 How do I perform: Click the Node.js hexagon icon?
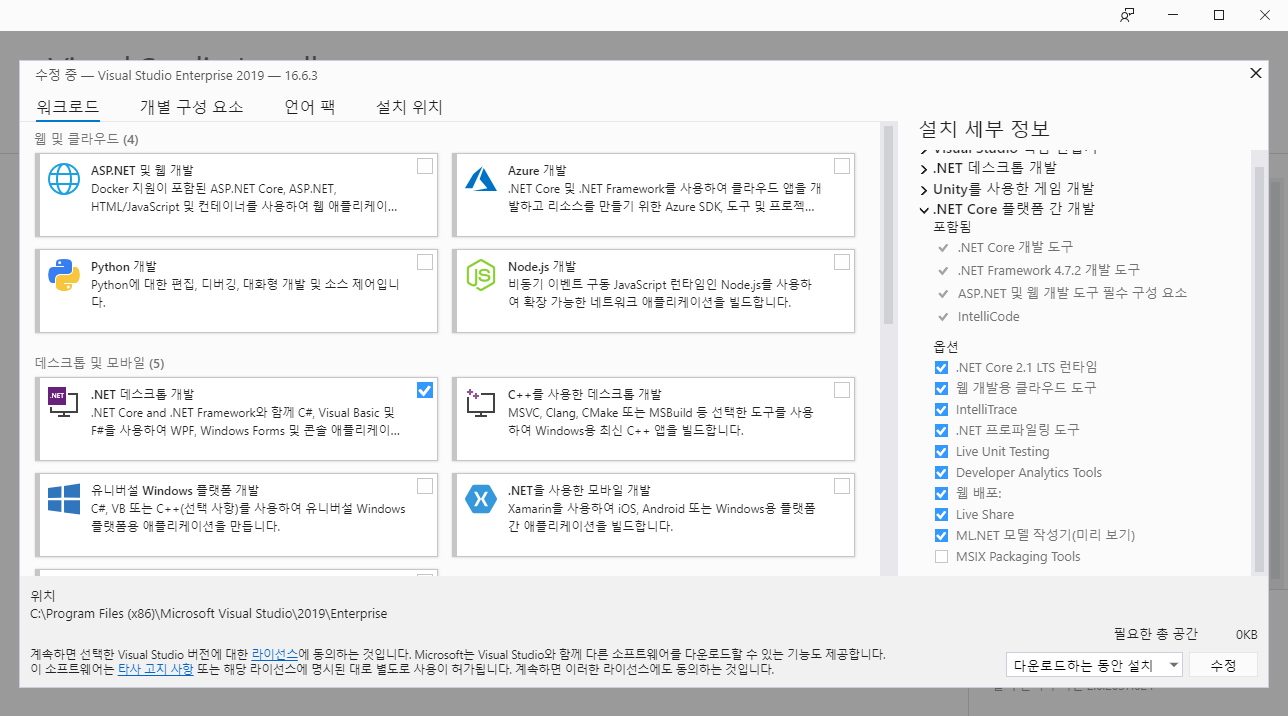(481, 275)
